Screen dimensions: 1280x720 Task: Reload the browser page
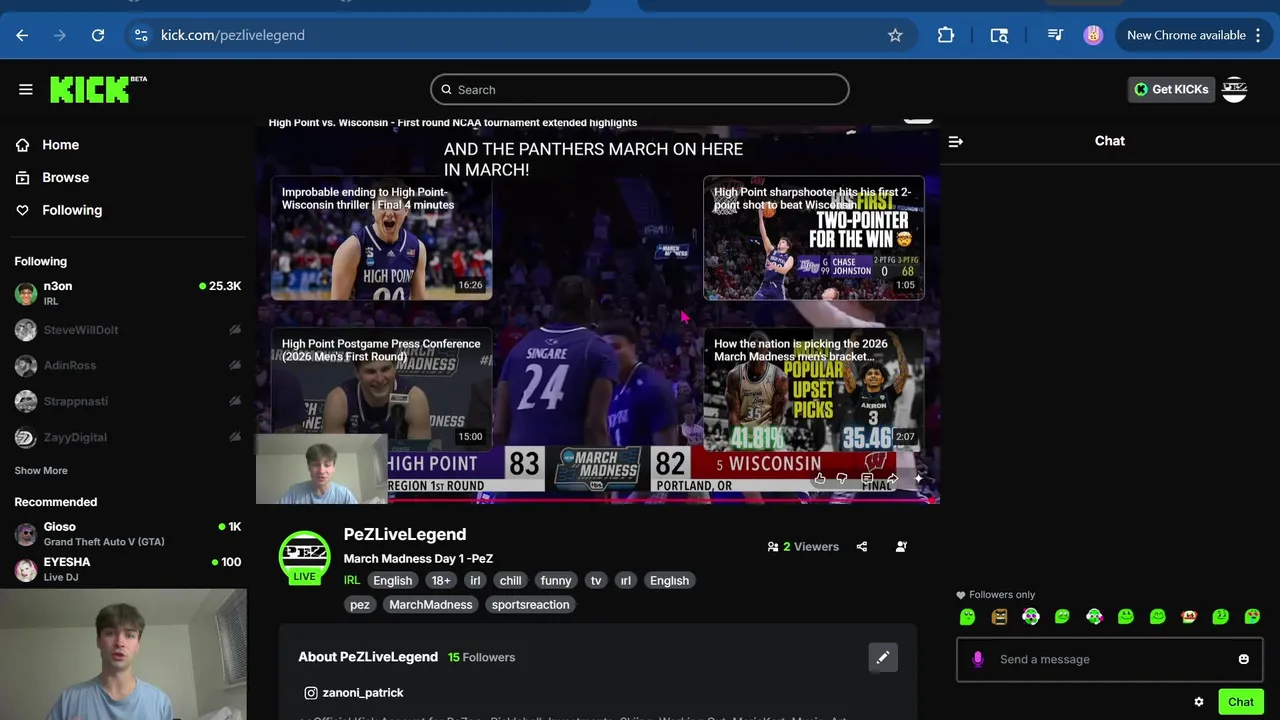pyautogui.click(x=98, y=35)
